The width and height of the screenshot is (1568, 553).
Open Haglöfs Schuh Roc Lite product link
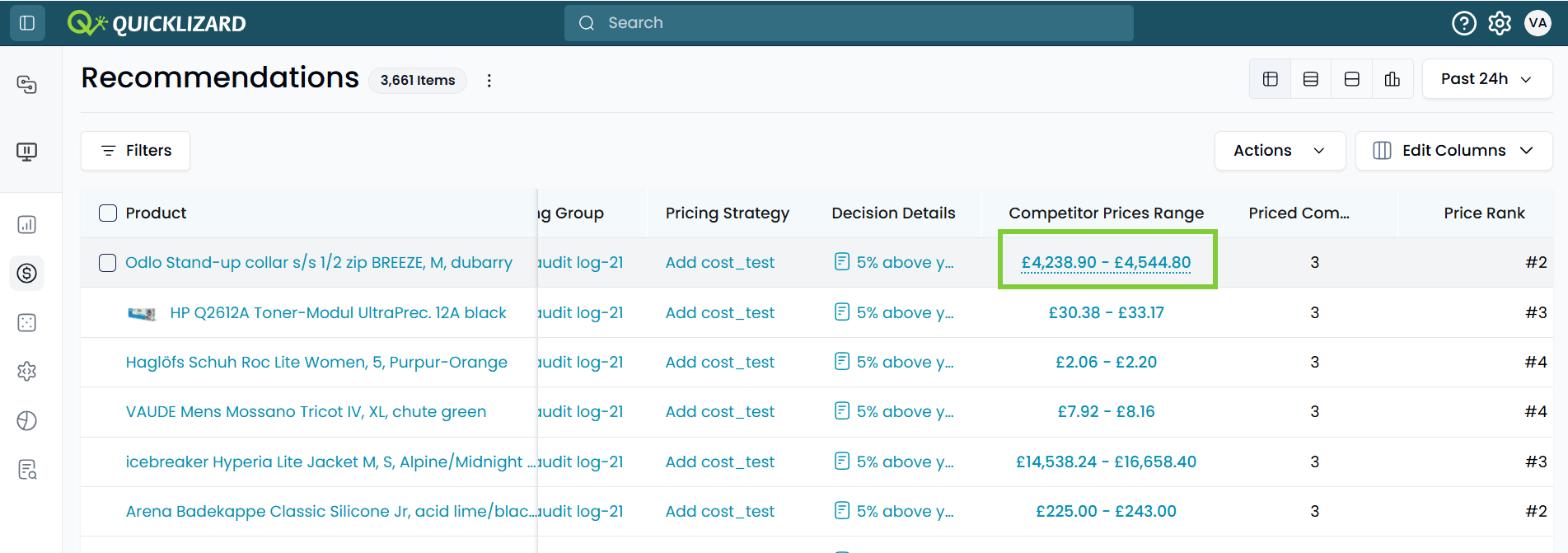(x=316, y=363)
